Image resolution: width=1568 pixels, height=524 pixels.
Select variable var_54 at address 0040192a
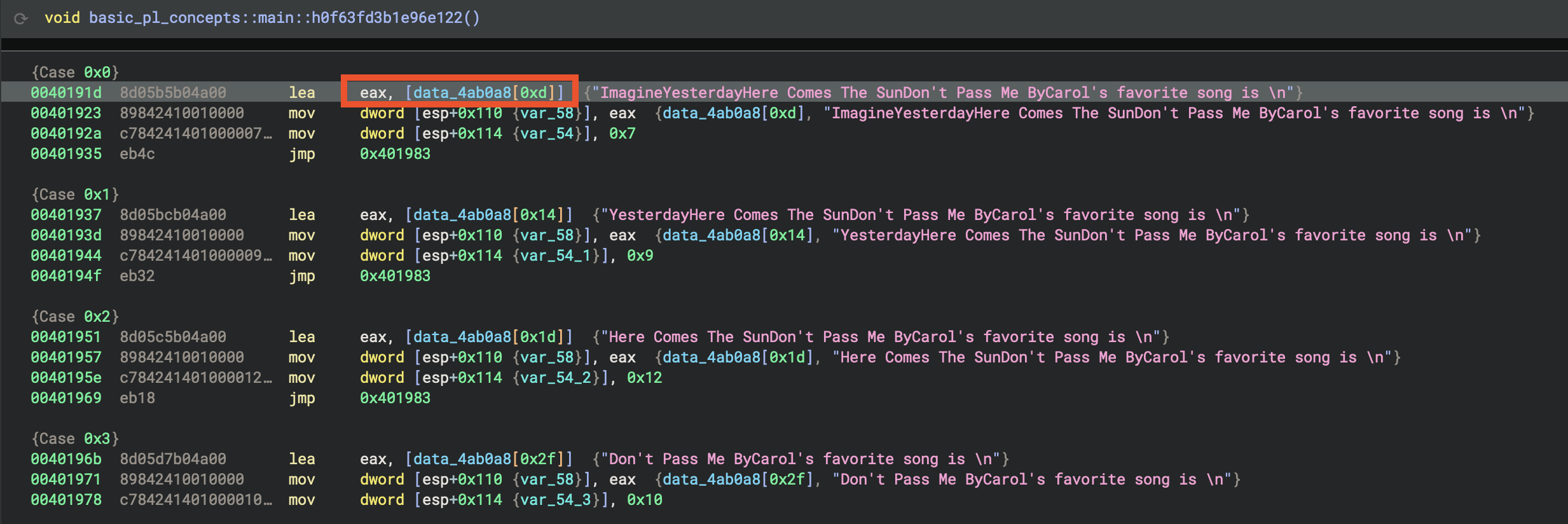click(x=547, y=134)
